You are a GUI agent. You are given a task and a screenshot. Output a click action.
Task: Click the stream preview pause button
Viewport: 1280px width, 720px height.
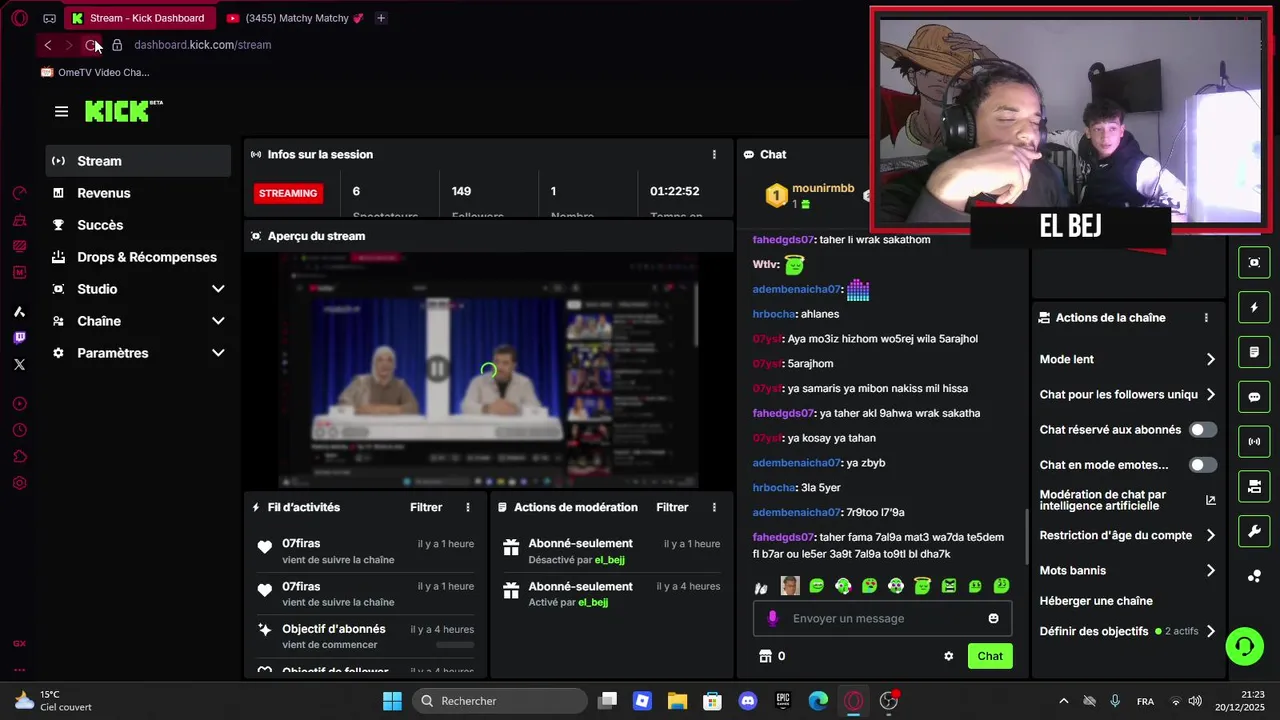tap(437, 369)
